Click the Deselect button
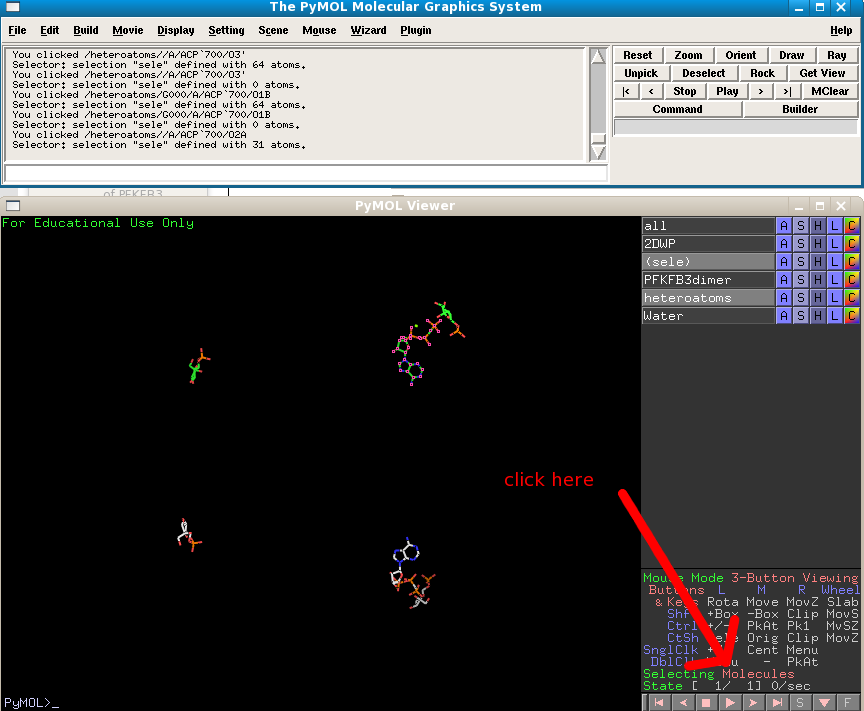The height and width of the screenshot is (711, 864). tap(704, 73)
